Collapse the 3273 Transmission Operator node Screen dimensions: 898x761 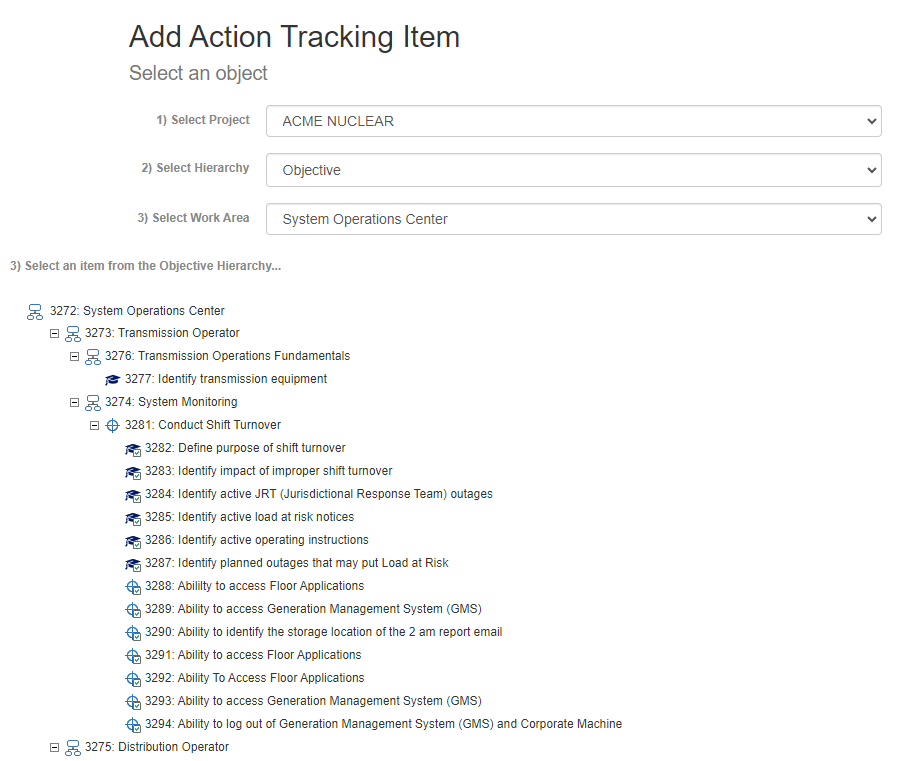point(55,334)
